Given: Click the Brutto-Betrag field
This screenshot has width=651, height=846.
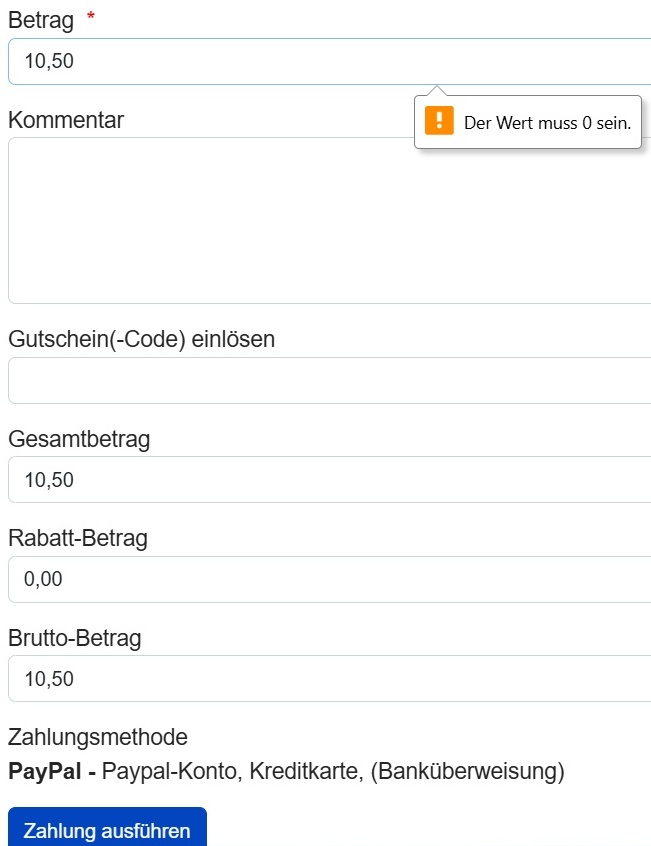Looking at the screenshot, I should coord(328,679).
